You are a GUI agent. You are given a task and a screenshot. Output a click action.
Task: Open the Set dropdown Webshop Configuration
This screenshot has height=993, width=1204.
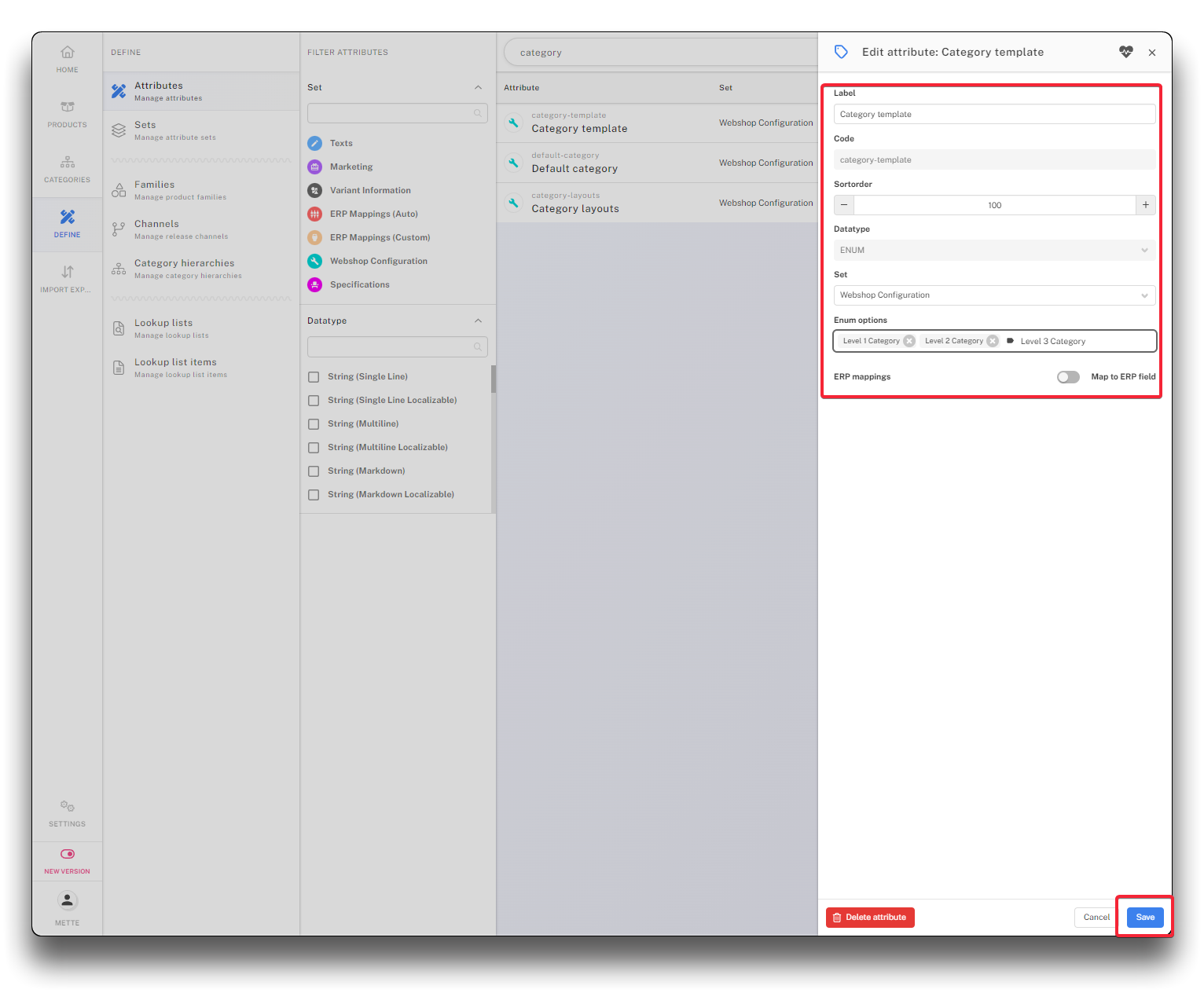coord(994,295)
